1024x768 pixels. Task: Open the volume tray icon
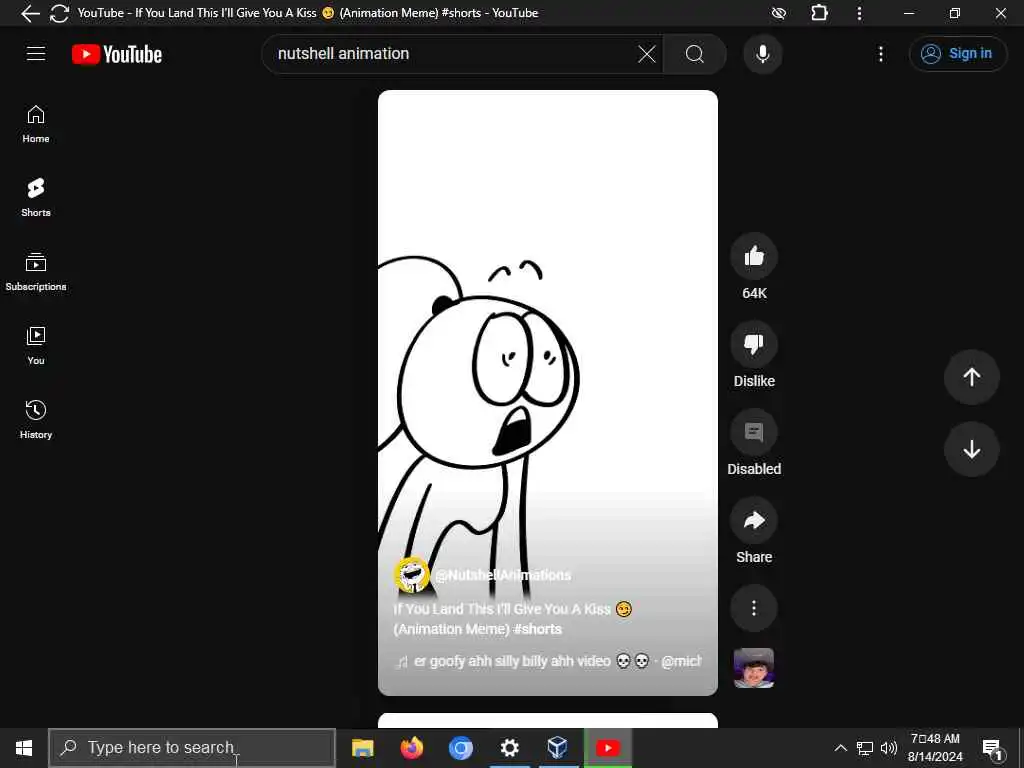(889, 748)
